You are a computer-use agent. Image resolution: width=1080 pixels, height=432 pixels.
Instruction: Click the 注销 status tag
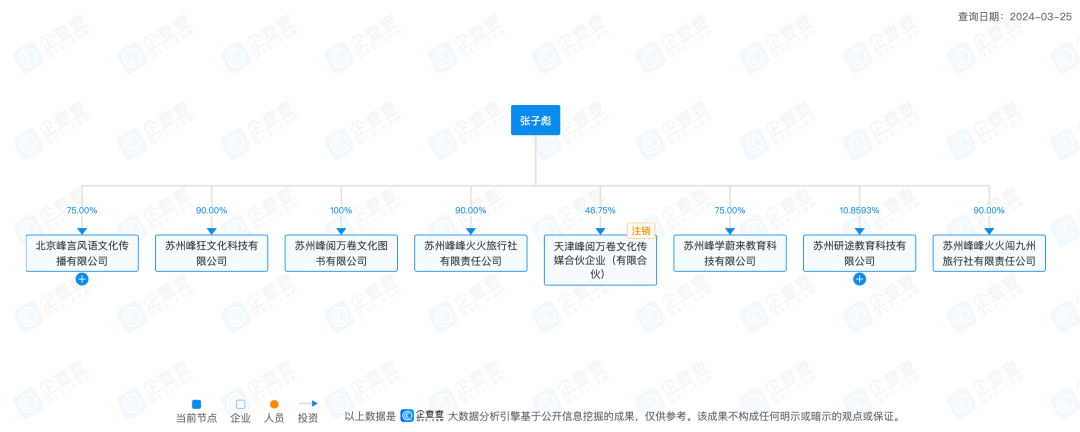point(641,231)
